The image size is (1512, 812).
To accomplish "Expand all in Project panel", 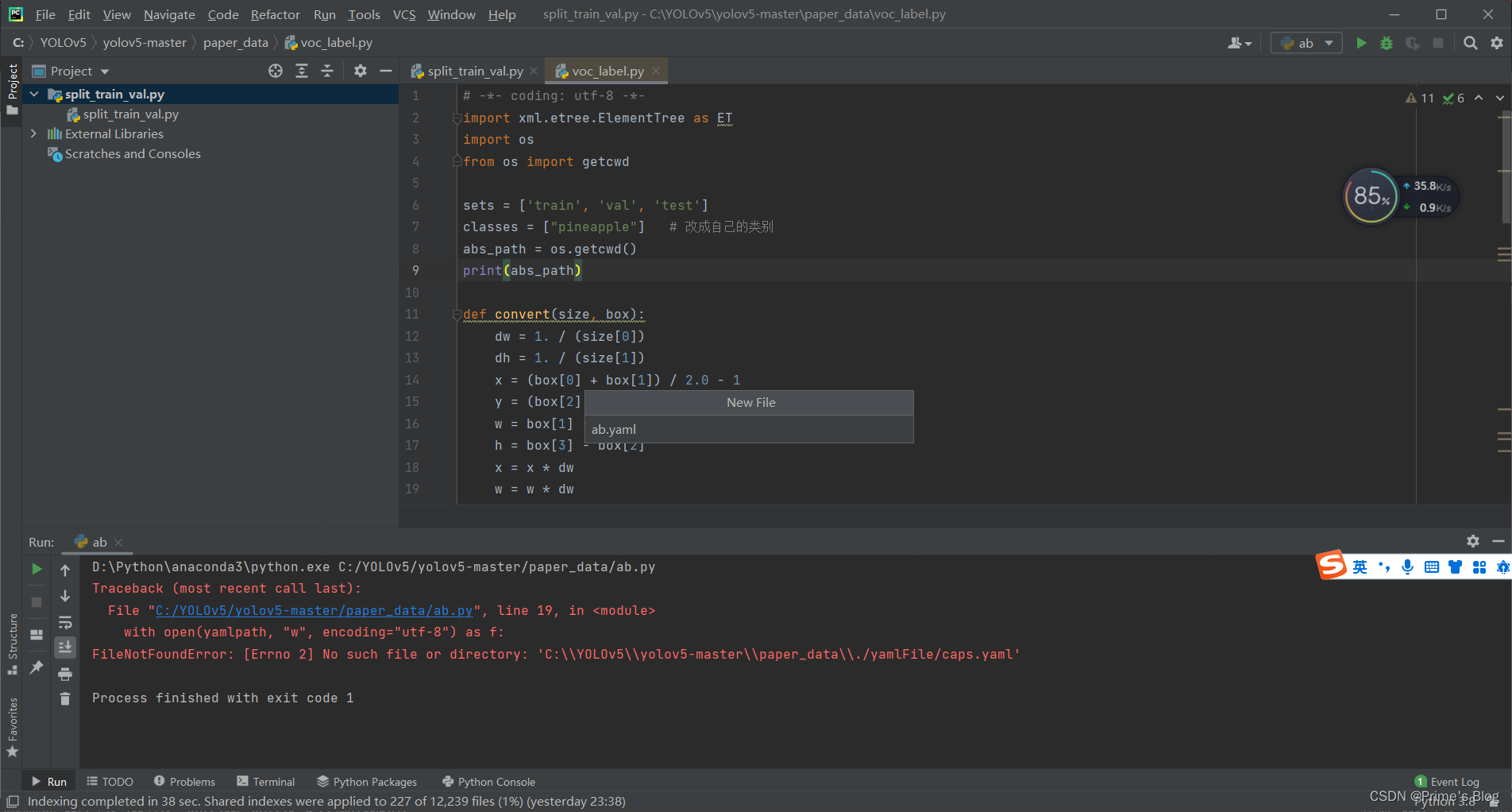I will 302,71.
